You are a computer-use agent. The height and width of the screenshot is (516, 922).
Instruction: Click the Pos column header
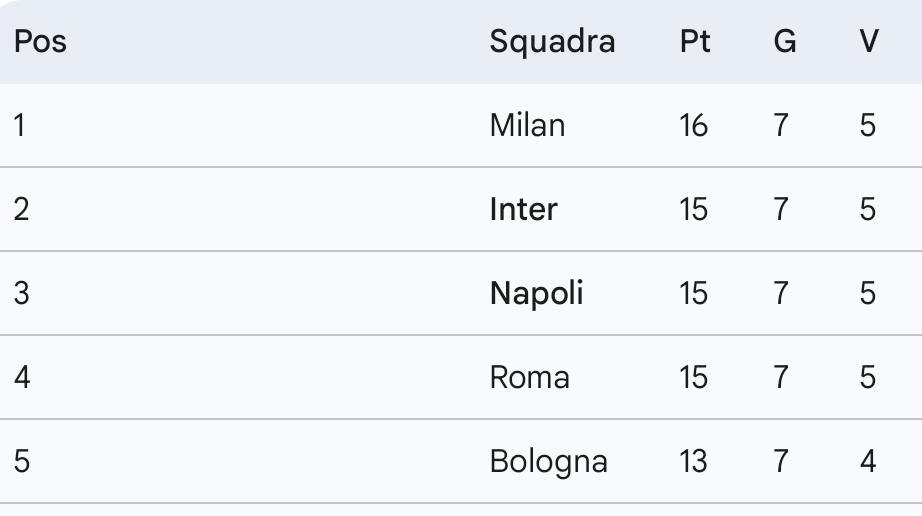[40, 42]
